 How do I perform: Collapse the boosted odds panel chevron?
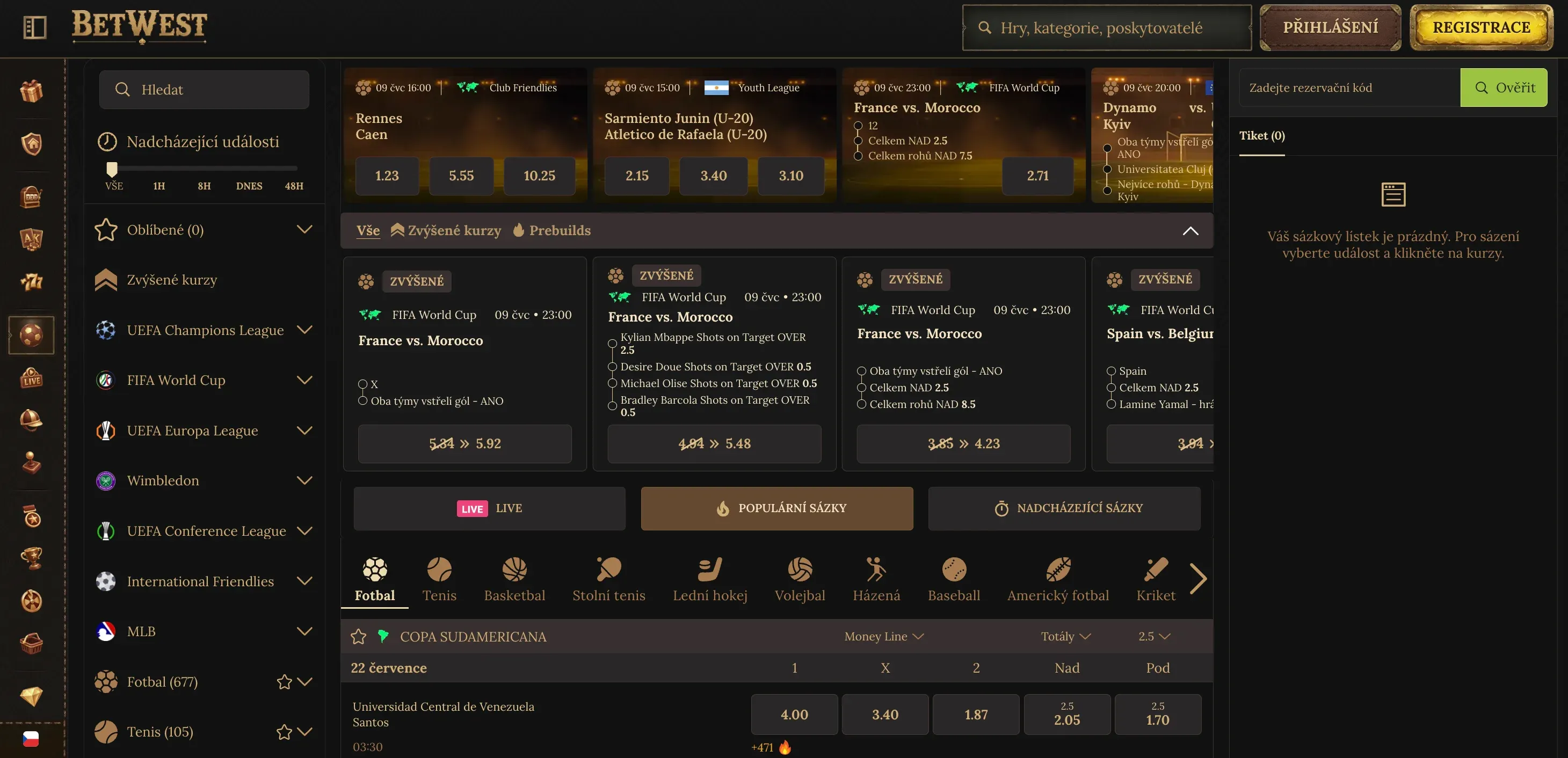1190,230
